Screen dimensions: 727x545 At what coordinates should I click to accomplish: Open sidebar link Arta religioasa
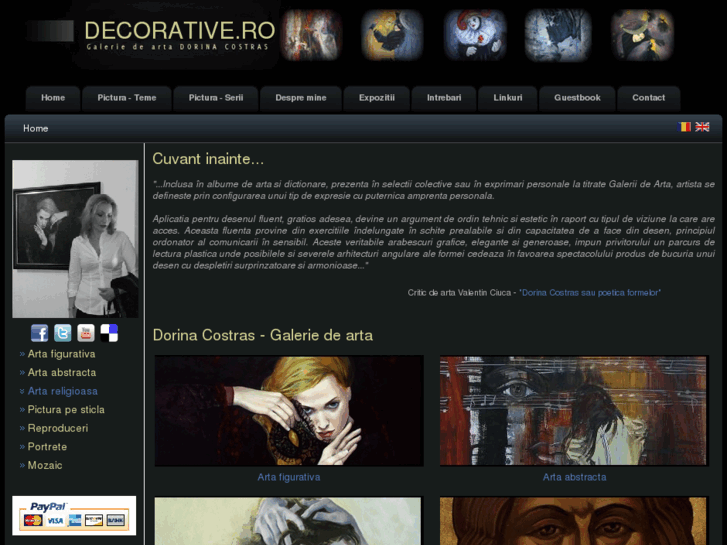click(x=63, y=391)
